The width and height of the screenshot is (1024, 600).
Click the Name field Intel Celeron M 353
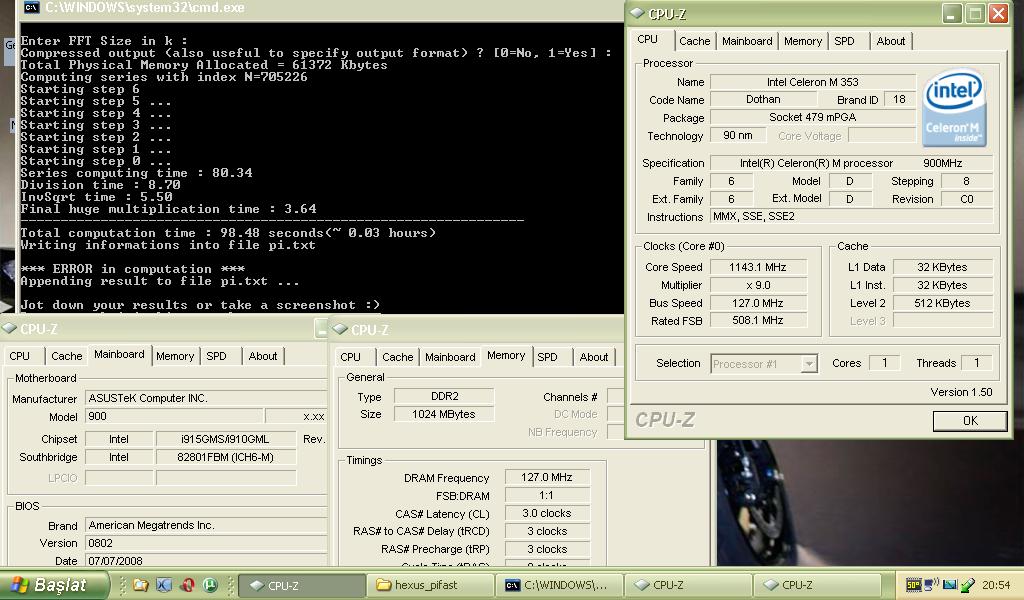click(x=812, y=82)
